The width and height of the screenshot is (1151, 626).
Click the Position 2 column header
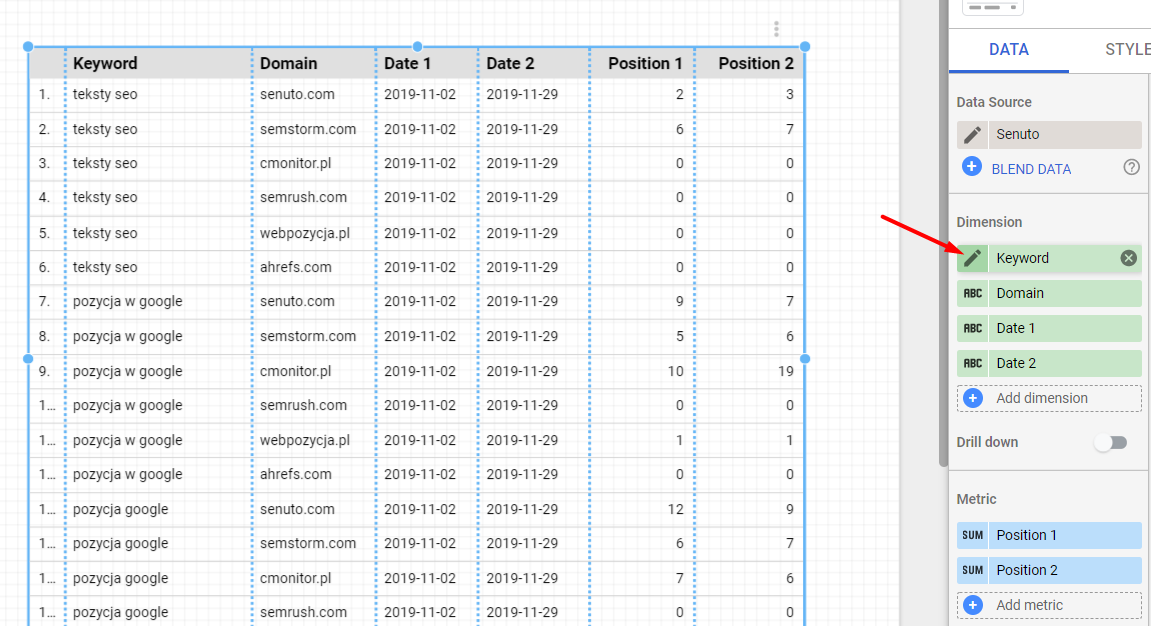pos(756,63)
